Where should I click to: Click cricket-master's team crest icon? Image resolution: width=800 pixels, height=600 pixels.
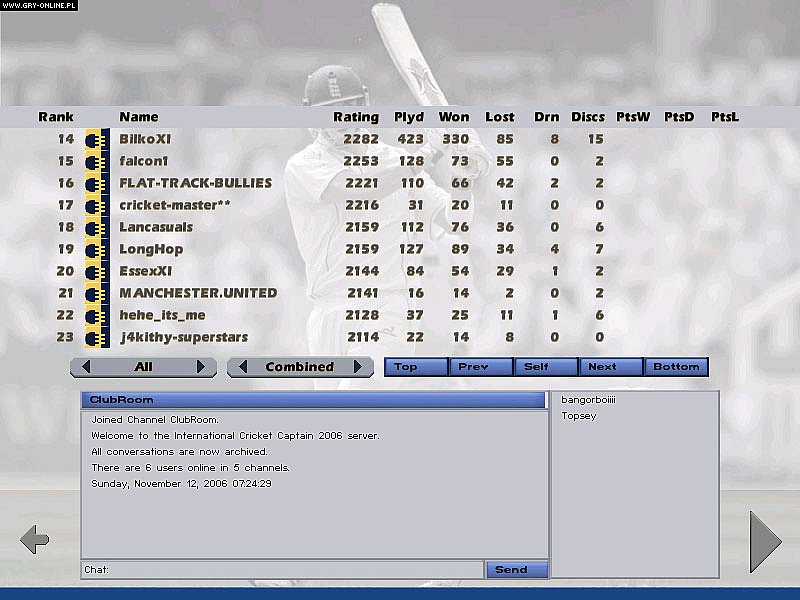click(x=95, y=206)
